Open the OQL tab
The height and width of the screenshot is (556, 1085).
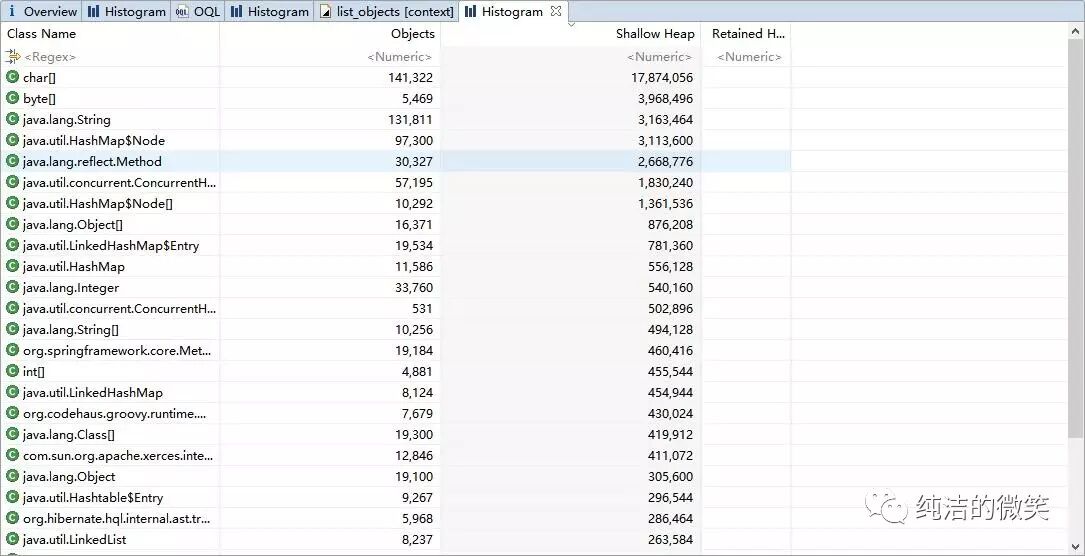point(198,12)
